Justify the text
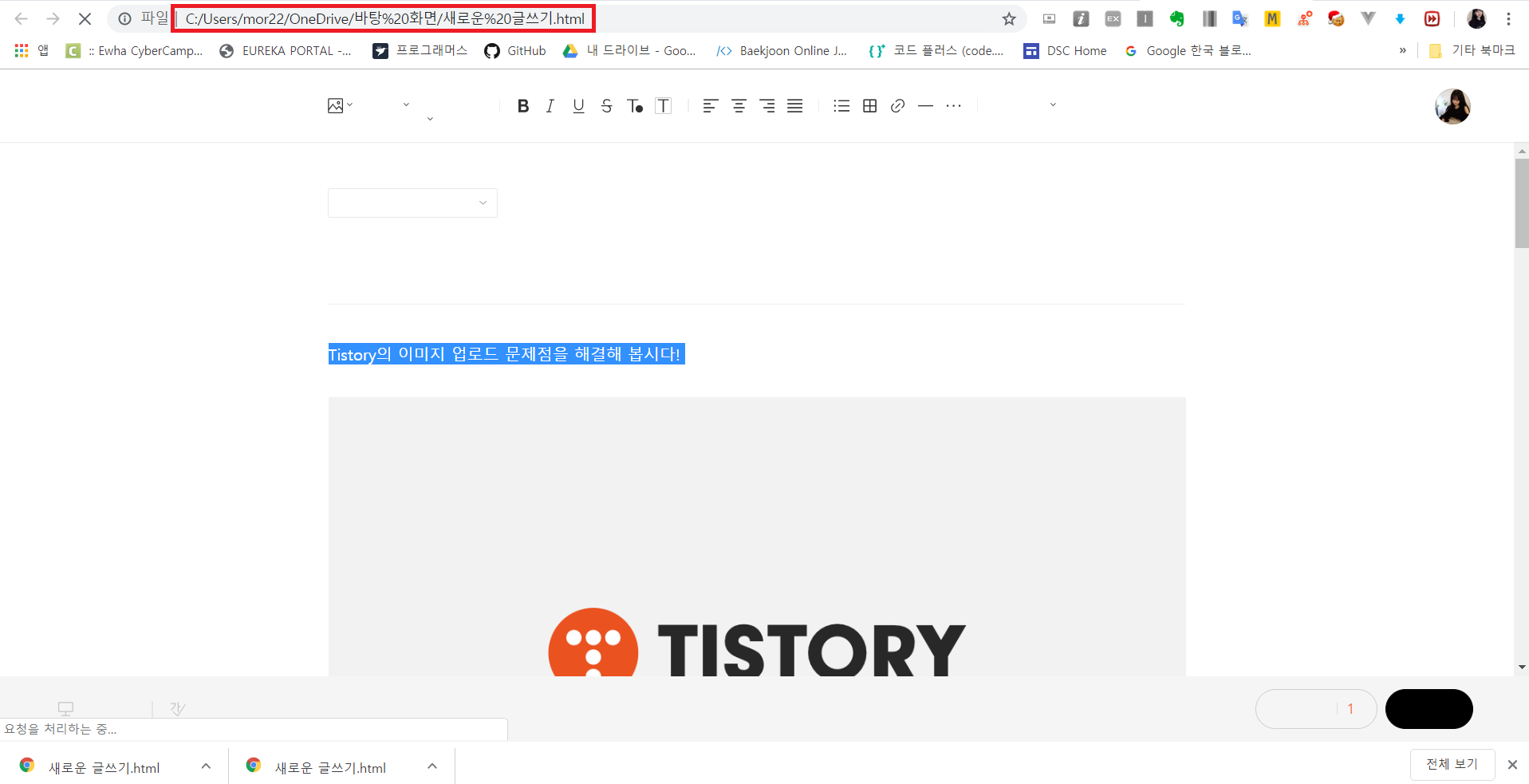Image resolution: width=1529 pixels, height=784 pixels. (x=795, y=106)
